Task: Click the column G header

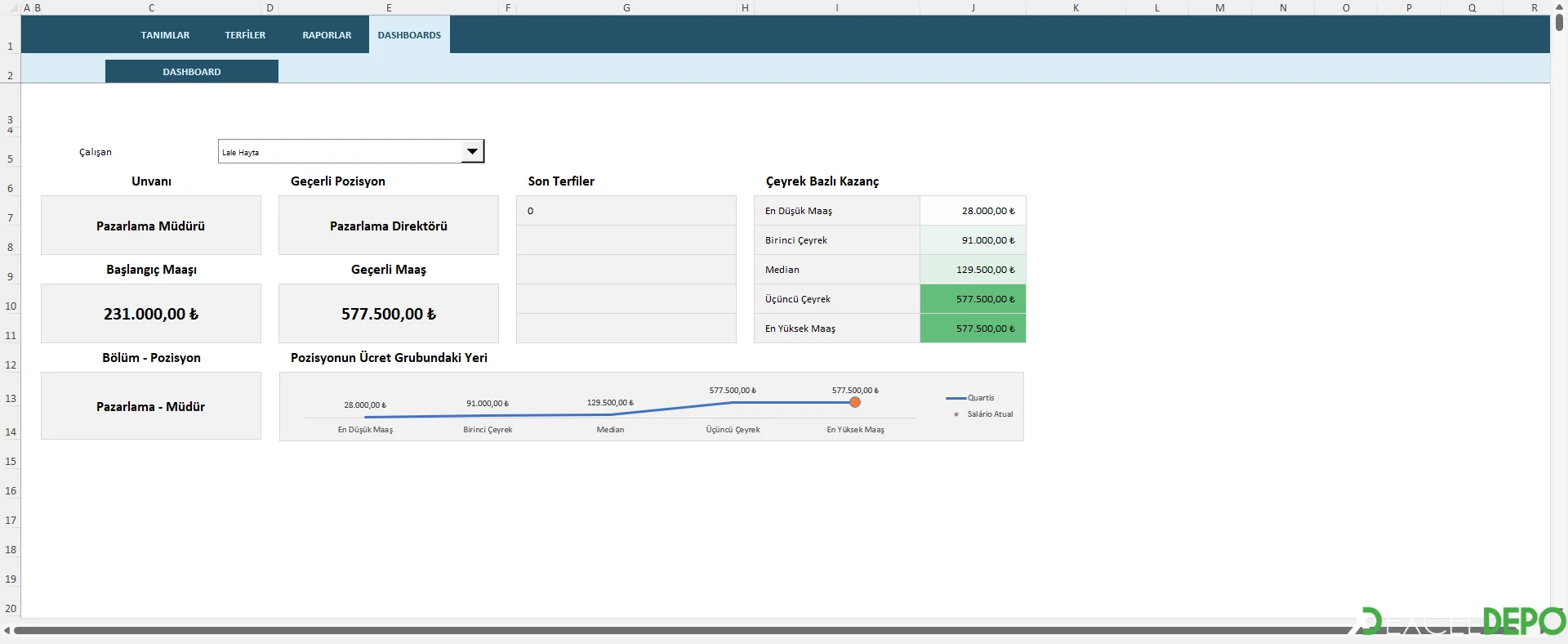Action: (626, 7)
